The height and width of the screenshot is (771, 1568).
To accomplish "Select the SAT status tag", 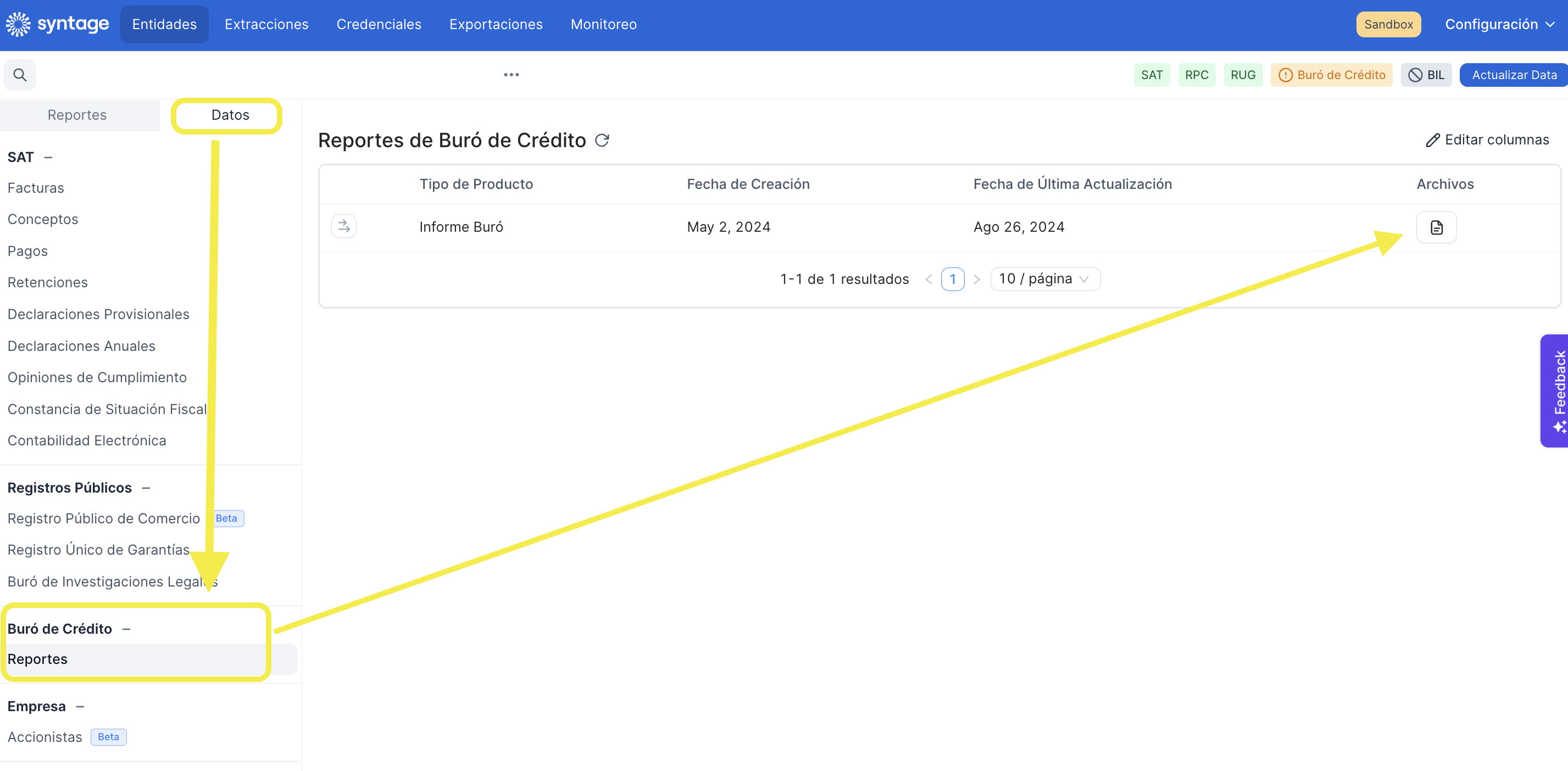I will [1152, 75].
